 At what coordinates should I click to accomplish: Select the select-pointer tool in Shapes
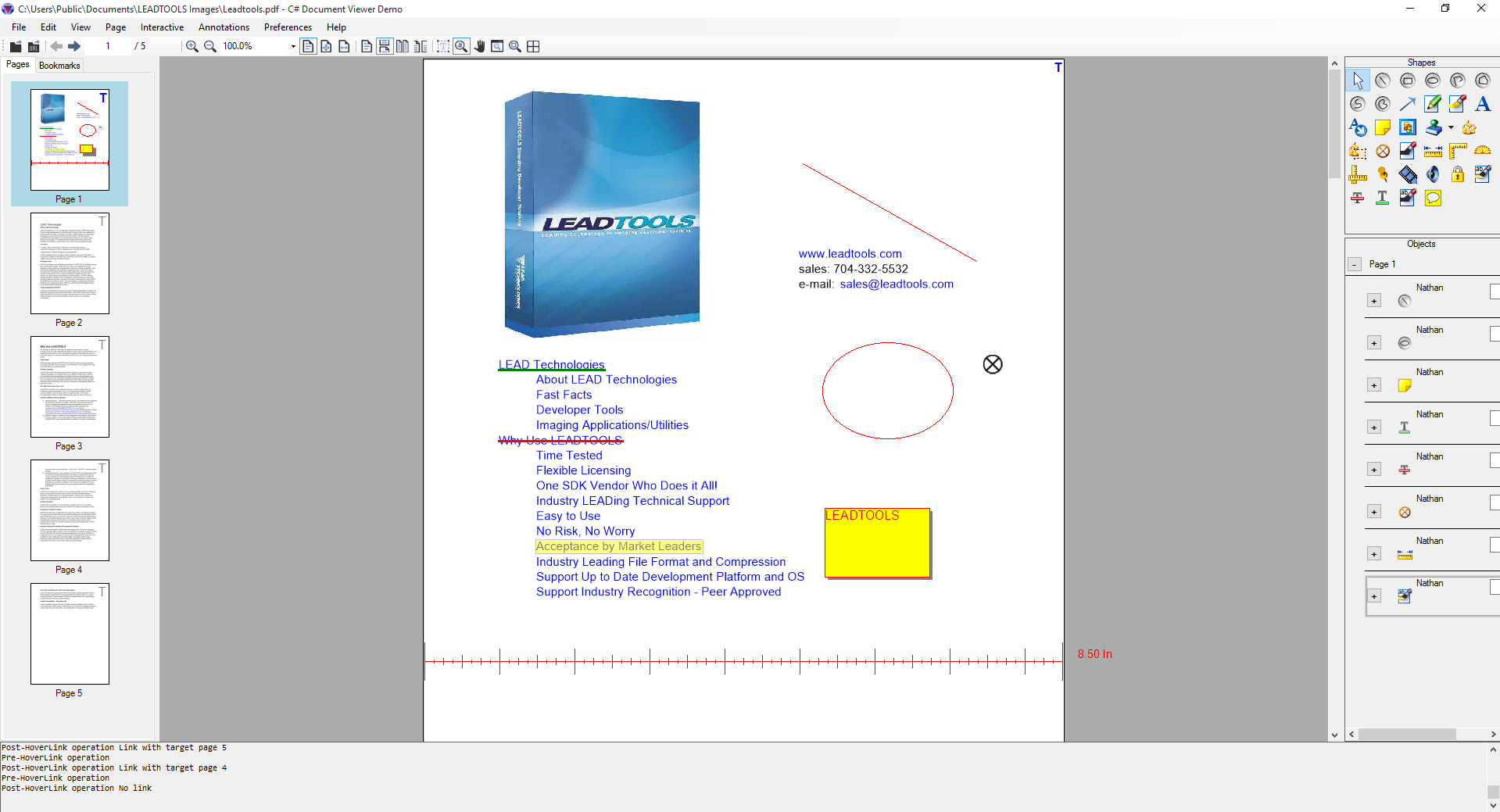click(1358, 80)
